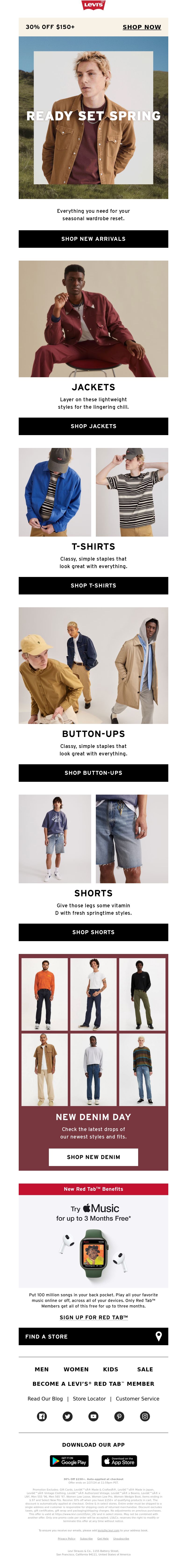Image resolution: width=187 pixels, height=1568 pixels.
Task: Open the YouTube social icon
Action: [x=93, y=1416]
